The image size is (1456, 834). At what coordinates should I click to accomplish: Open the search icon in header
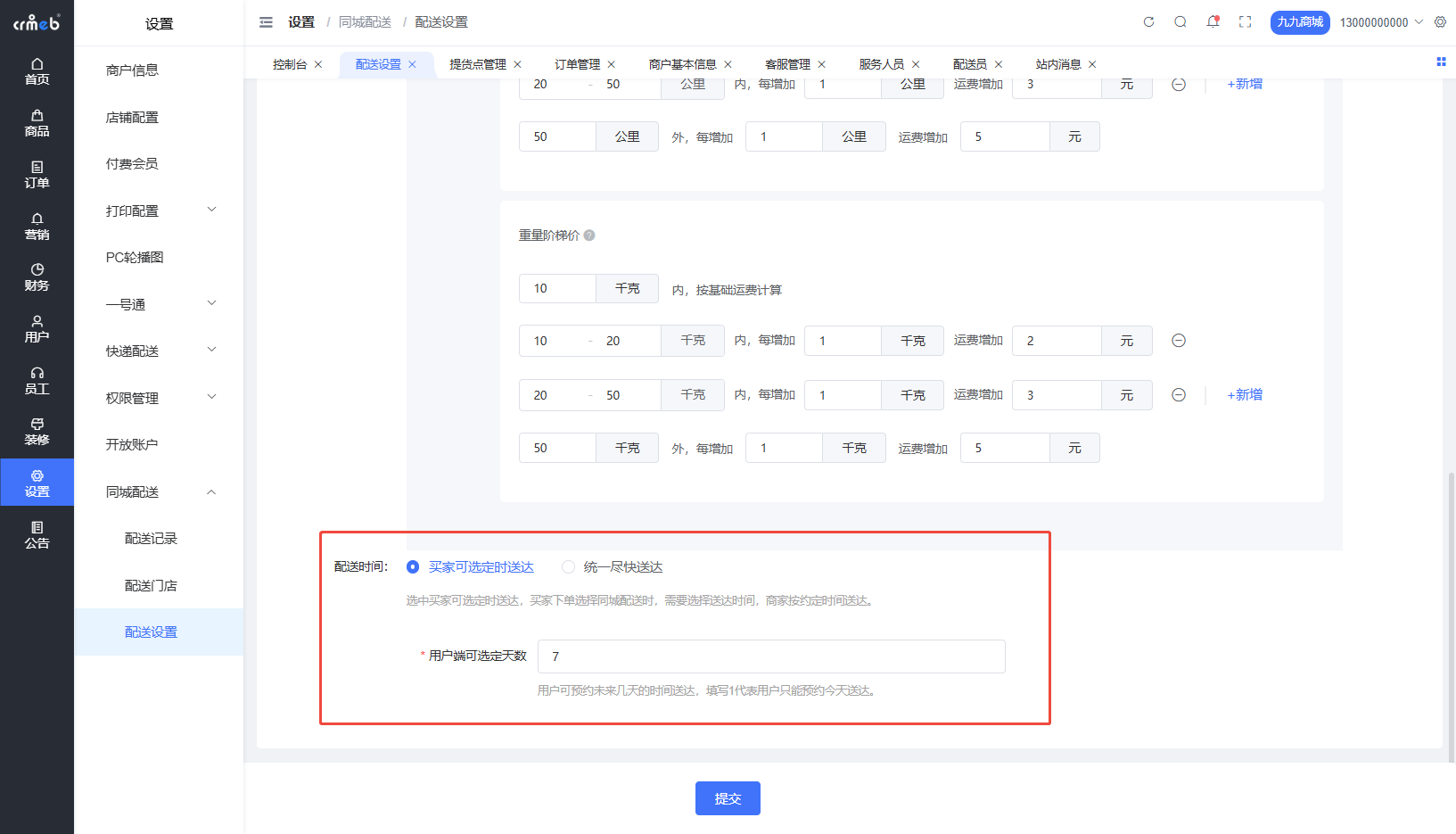point(1180,22)
